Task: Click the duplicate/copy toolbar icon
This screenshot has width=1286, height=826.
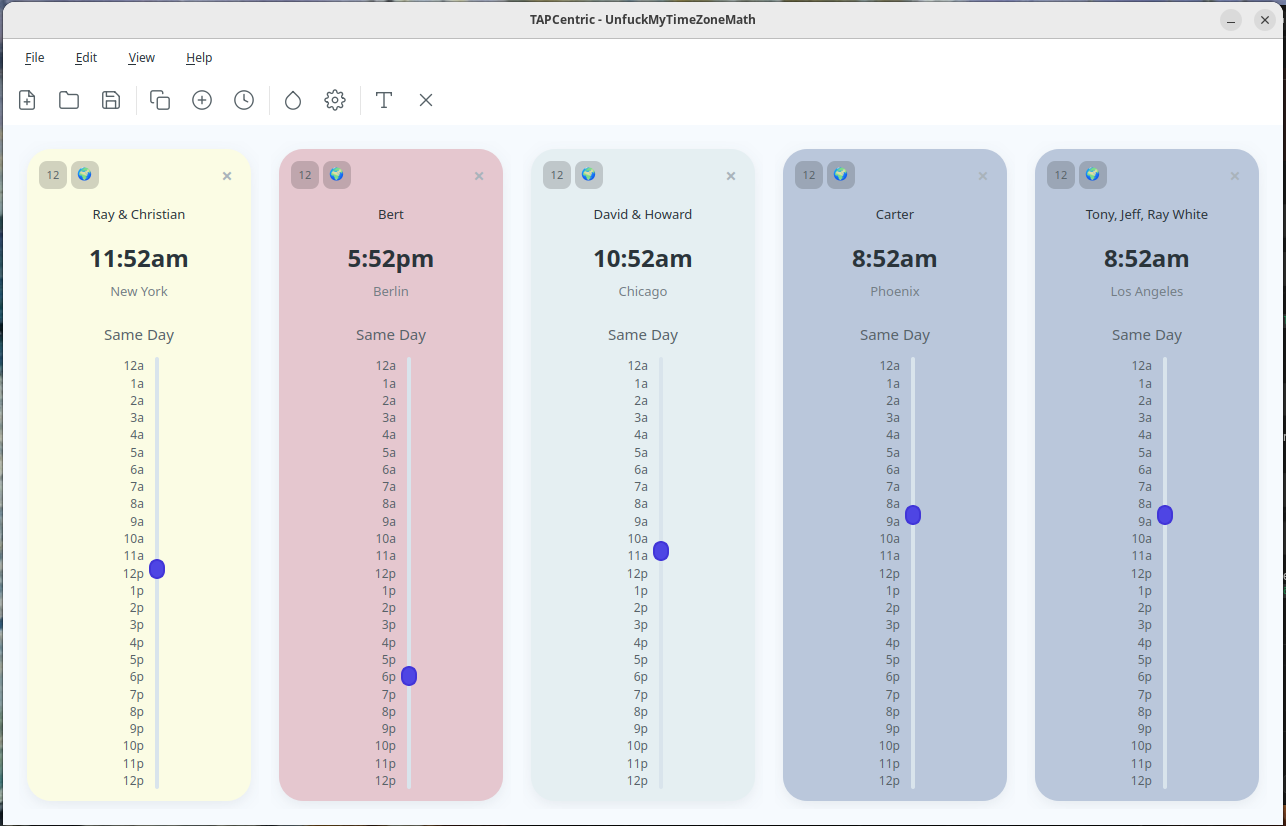Action: tap(160, 100)
